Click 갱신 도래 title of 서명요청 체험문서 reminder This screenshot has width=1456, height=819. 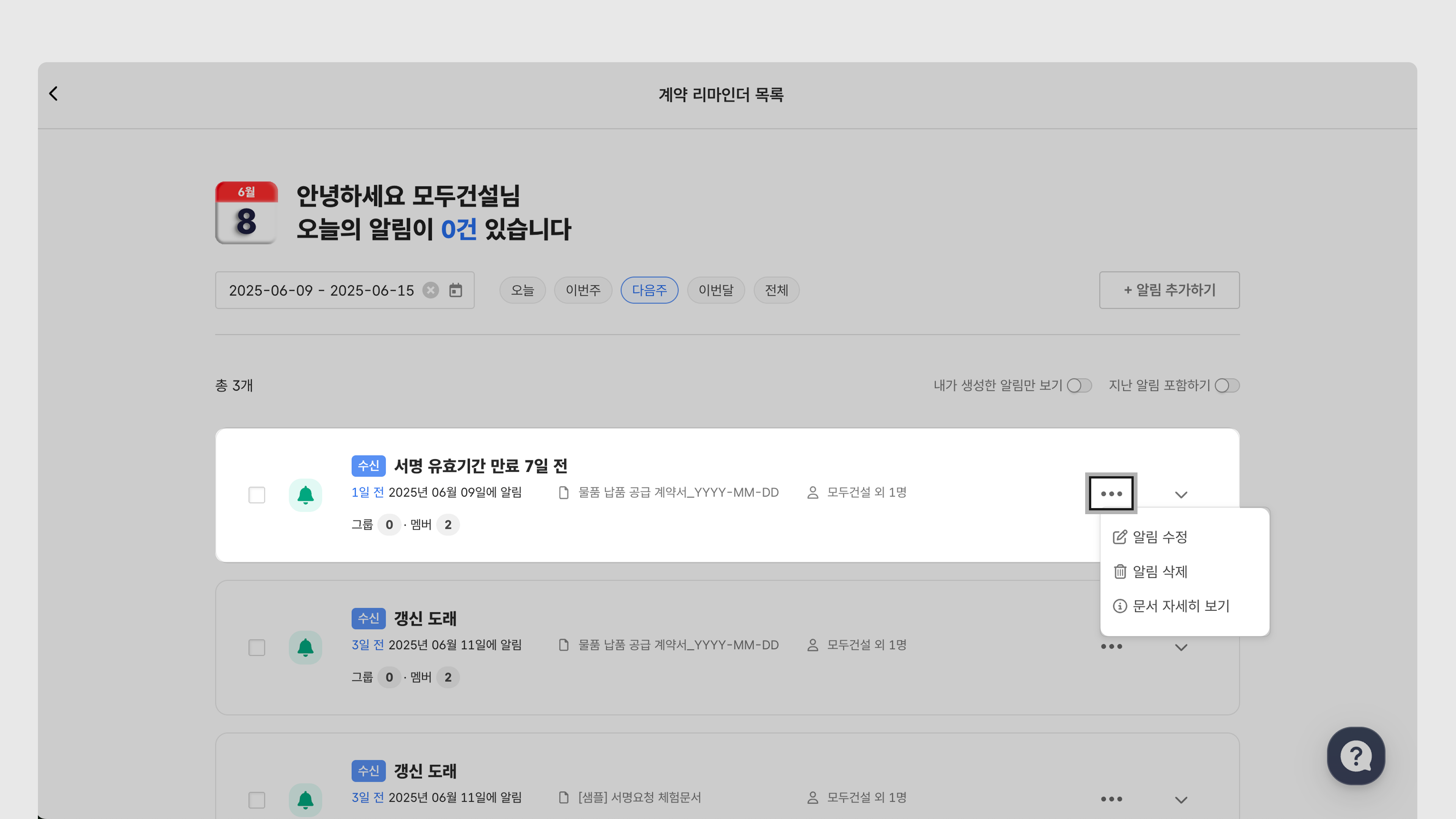(x=425, y=772)
